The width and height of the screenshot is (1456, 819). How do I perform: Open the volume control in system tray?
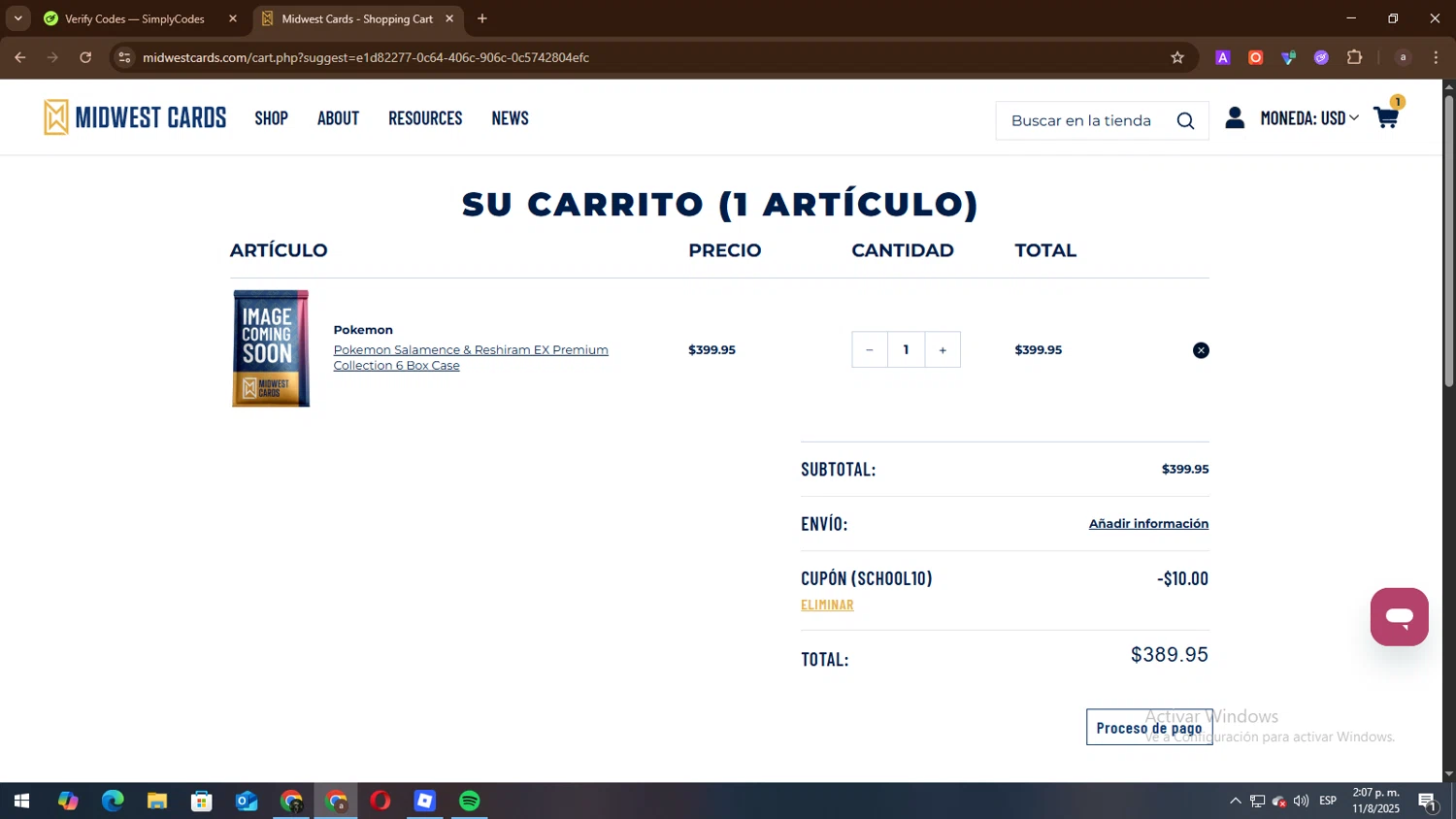1301,801
